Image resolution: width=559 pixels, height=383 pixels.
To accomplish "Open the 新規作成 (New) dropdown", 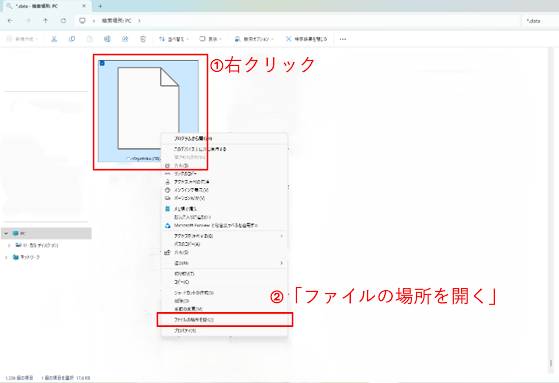I will (x=22, y=39).
